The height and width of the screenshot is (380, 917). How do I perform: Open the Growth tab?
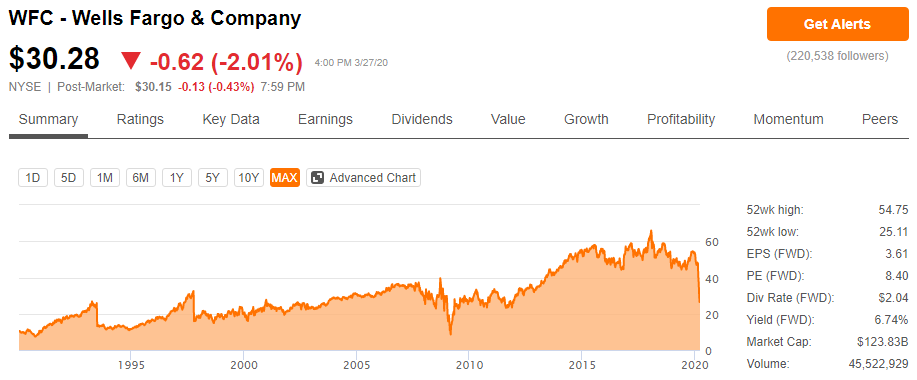point(586,120)
